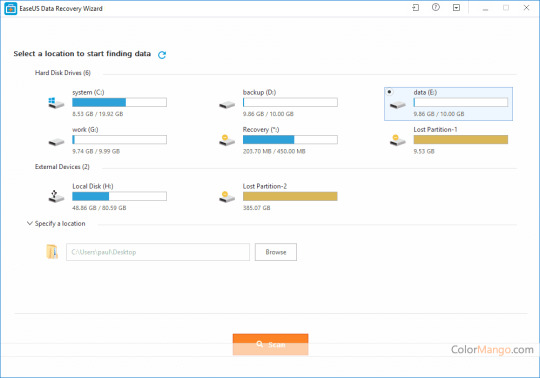Select the Lost Partition-1 drive icon
Screen dimensions: 540x378
[398, 140]
